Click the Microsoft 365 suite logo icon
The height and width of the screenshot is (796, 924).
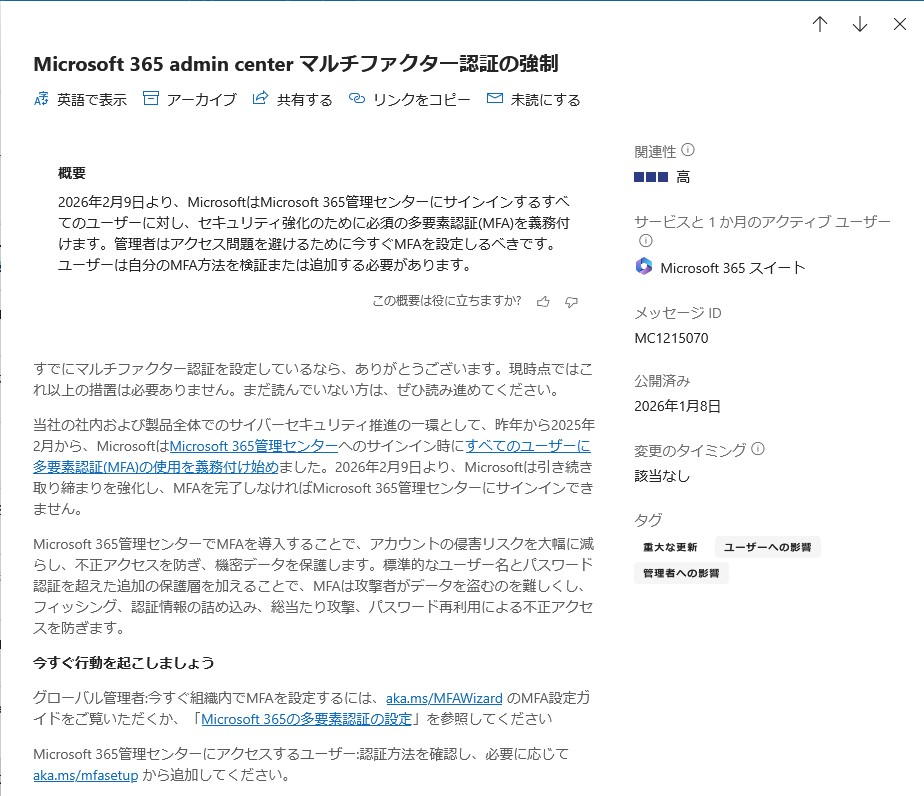pyautogui.click(x=644, y=266)
